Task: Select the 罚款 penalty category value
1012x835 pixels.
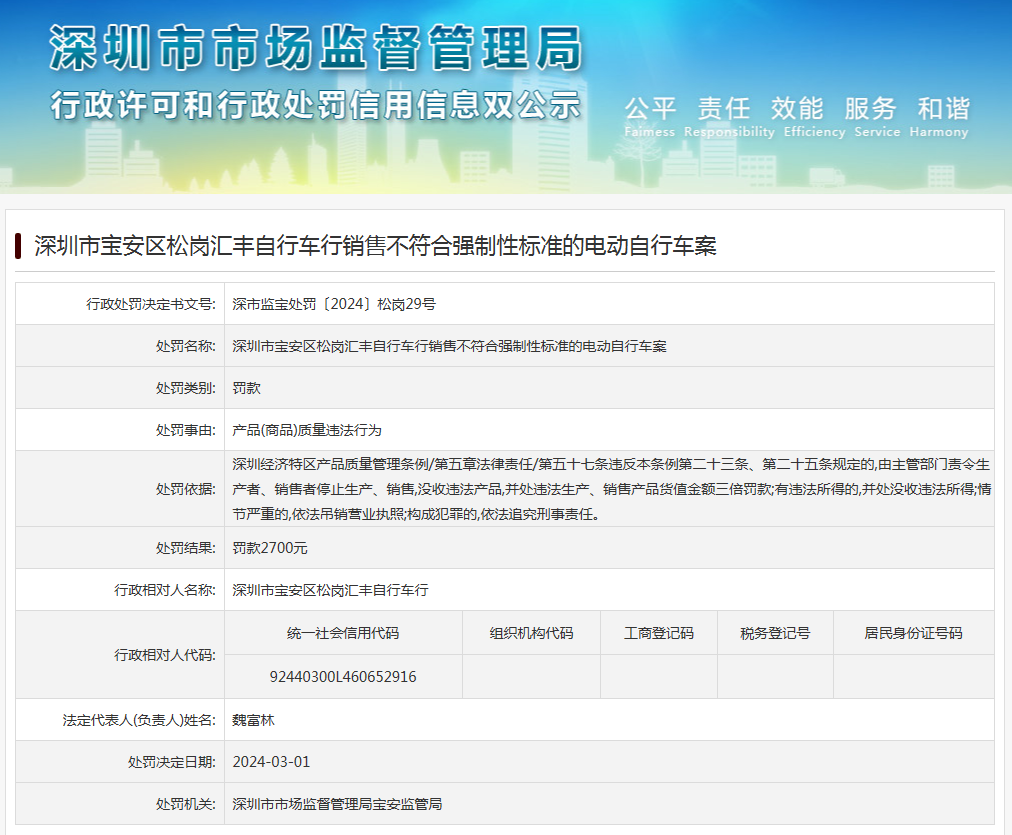Action: pos(247,388)
